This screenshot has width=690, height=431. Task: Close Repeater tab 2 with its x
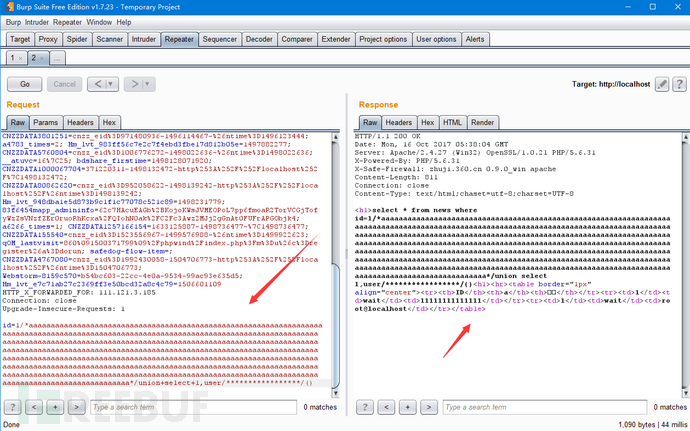tap(42, 58)
